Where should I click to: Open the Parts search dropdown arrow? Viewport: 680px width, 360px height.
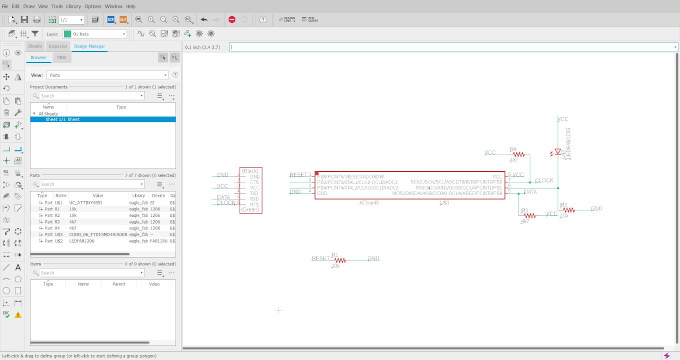[141, 184]
